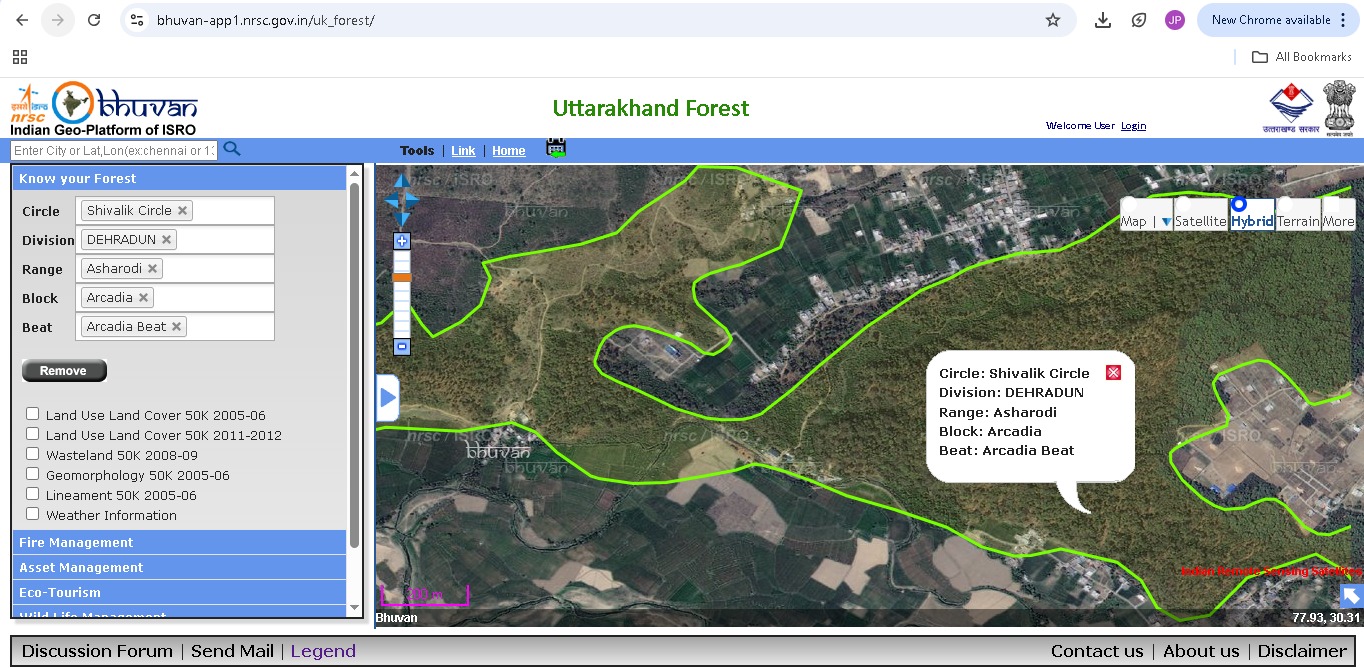1364x668 pixels.
Task: Click the orange zoom slider handle
Action: (x=402, y=277)
